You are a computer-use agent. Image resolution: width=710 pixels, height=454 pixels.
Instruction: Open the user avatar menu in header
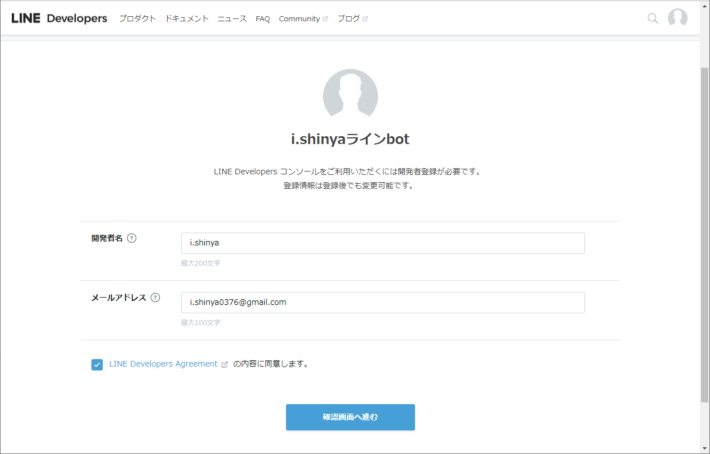tap(677, 18)
